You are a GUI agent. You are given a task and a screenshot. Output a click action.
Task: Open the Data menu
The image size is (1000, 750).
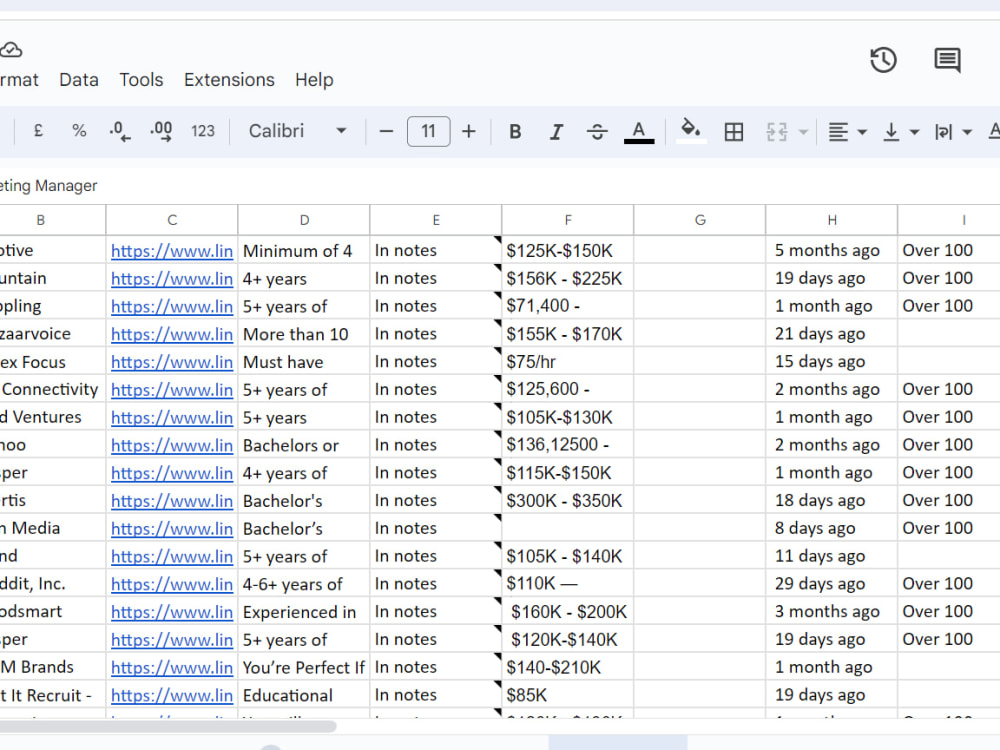click(79, 80)
